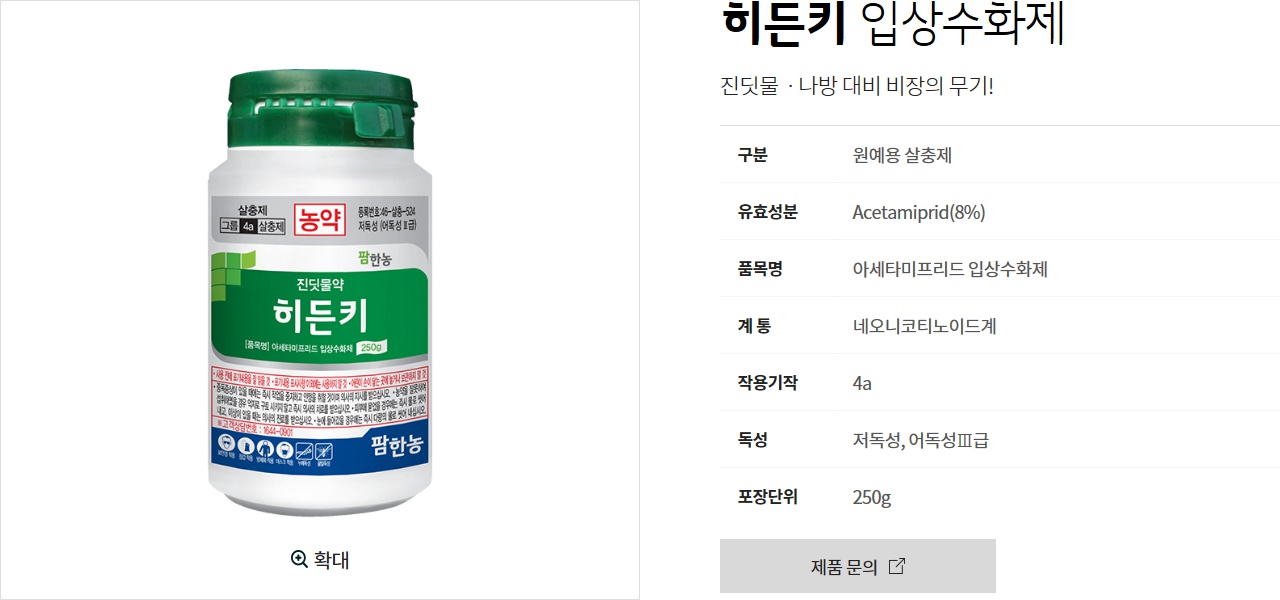
Task: Click the 네오니코티노이드계 classification value
Action: tap(924, 326)
